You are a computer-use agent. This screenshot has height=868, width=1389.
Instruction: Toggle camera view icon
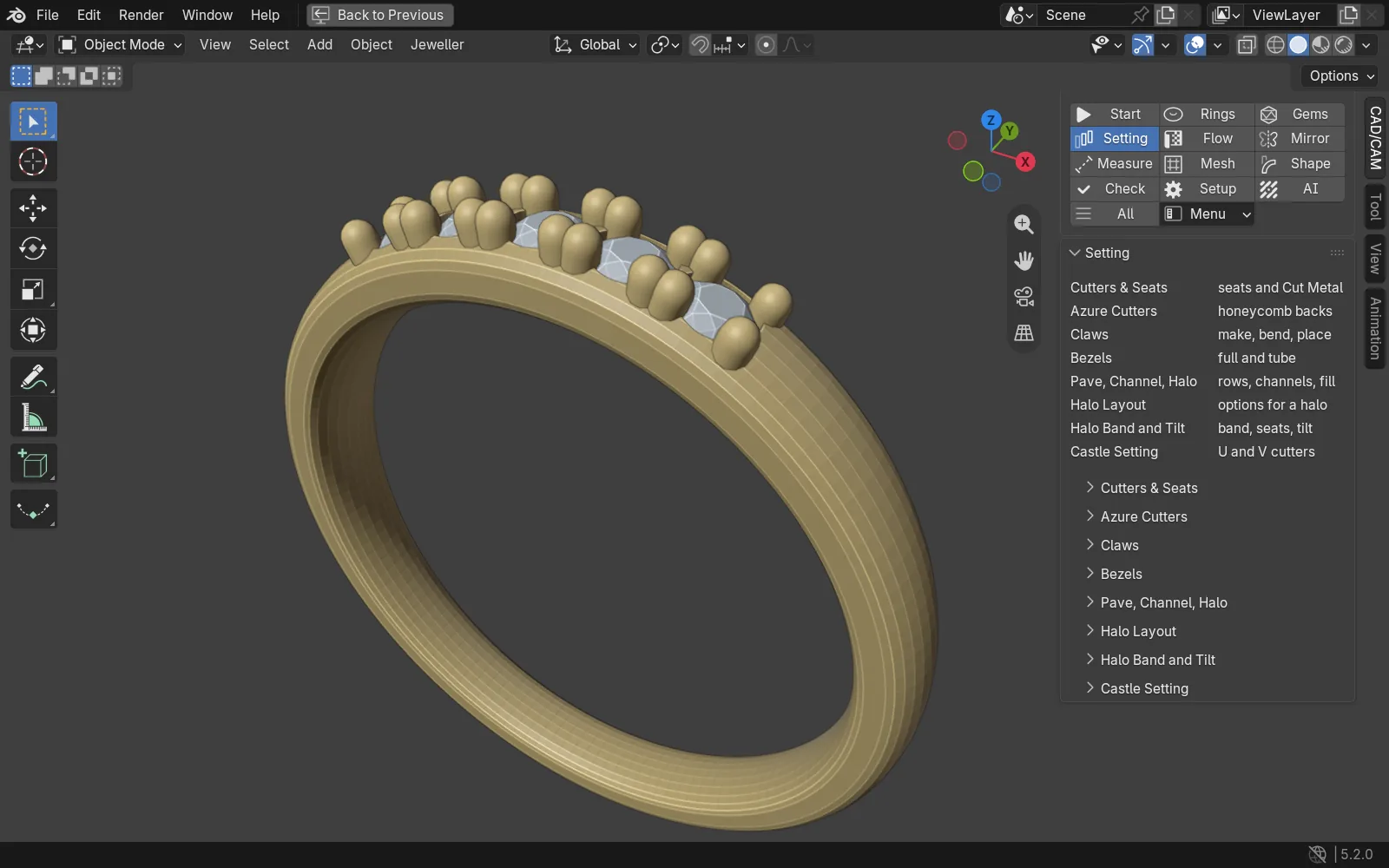click(1024, 297)
